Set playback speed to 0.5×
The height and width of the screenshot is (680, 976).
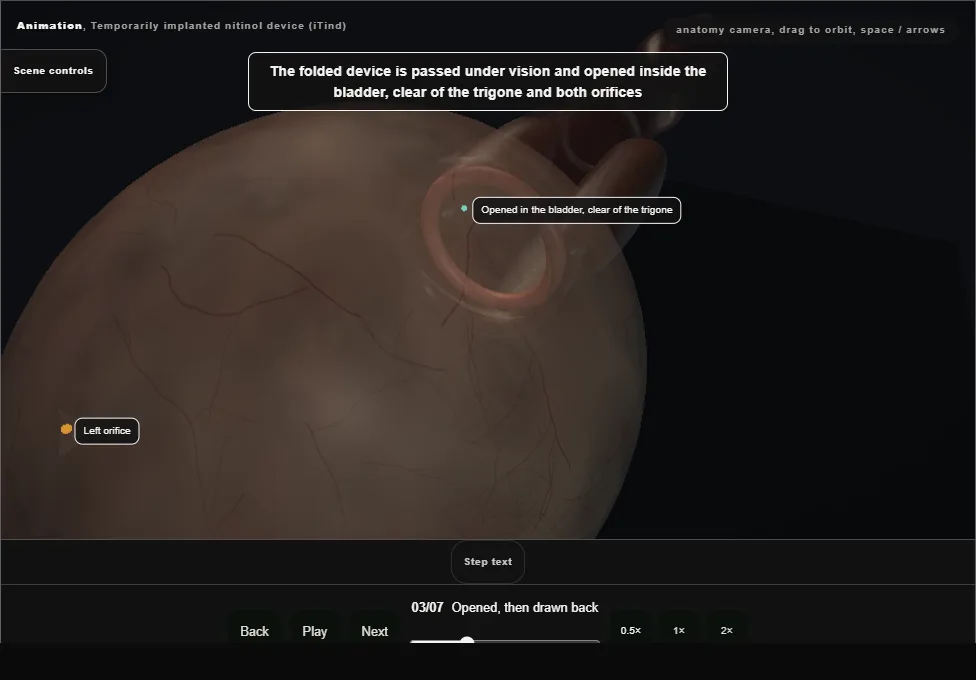(631, 630)
